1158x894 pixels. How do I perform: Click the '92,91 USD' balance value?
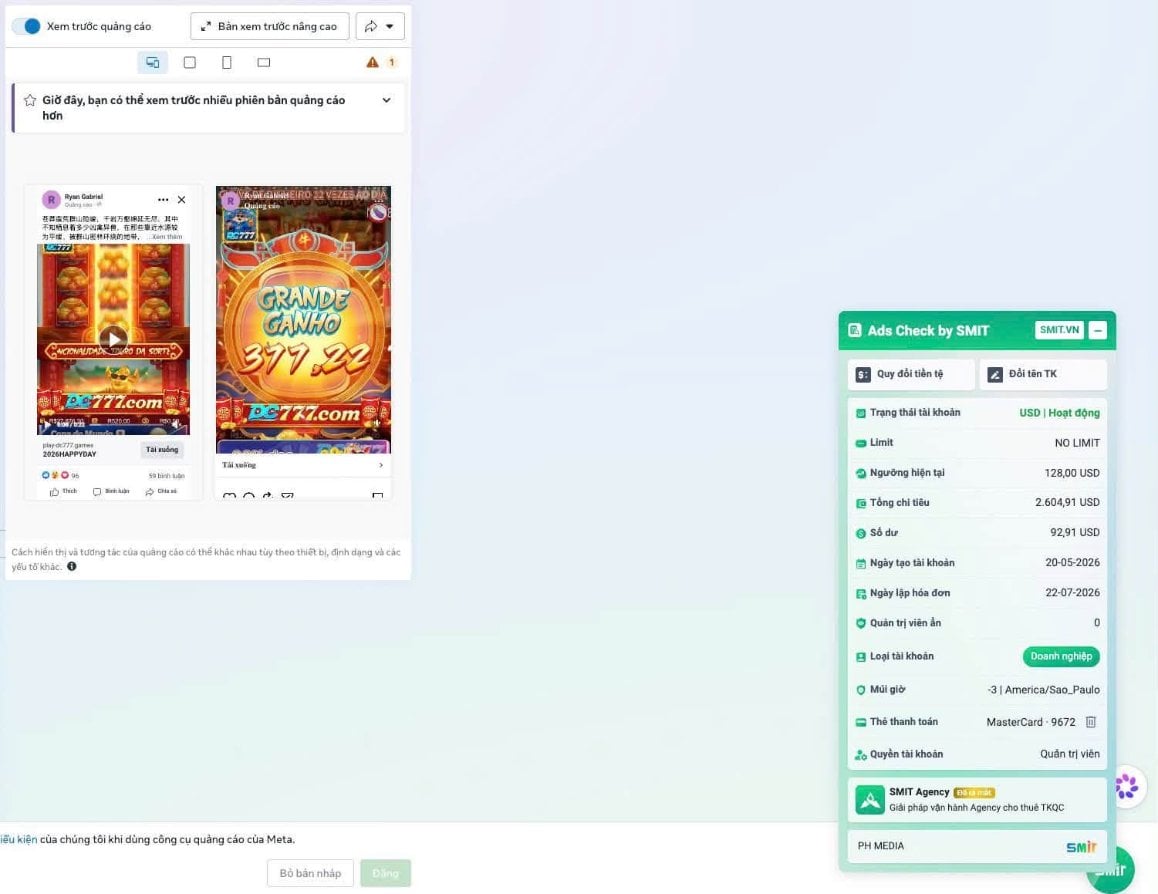[1075, 532]
